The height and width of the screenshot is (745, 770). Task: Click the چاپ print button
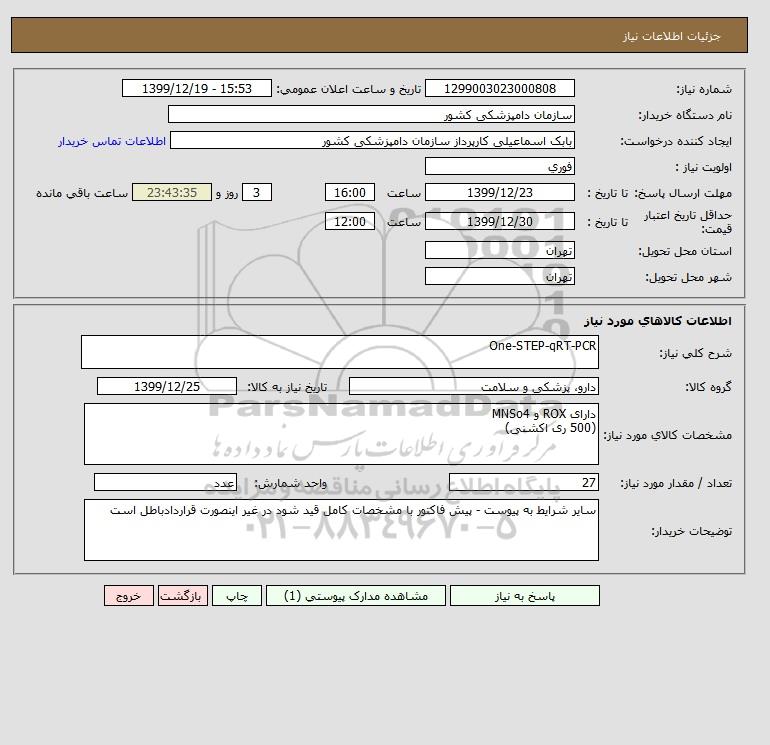coord(237,596)
